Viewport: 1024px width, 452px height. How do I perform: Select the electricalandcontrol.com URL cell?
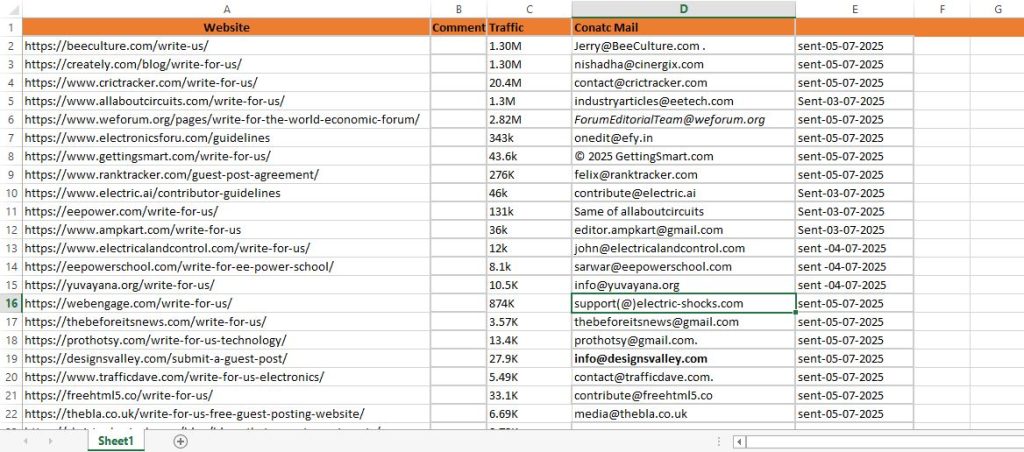tap(227, 248)
